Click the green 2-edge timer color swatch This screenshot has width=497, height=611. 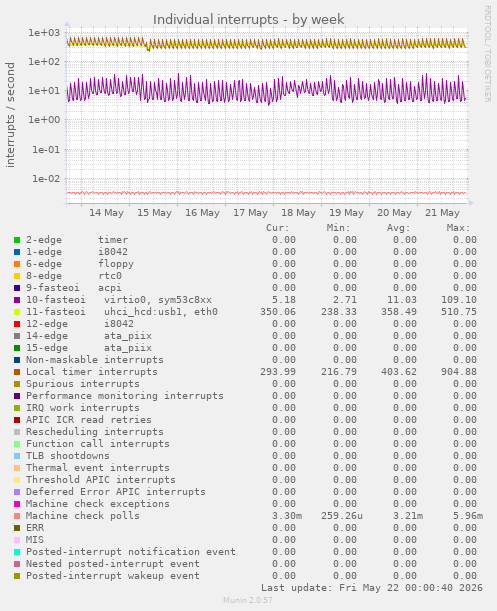tap(17, 240)
